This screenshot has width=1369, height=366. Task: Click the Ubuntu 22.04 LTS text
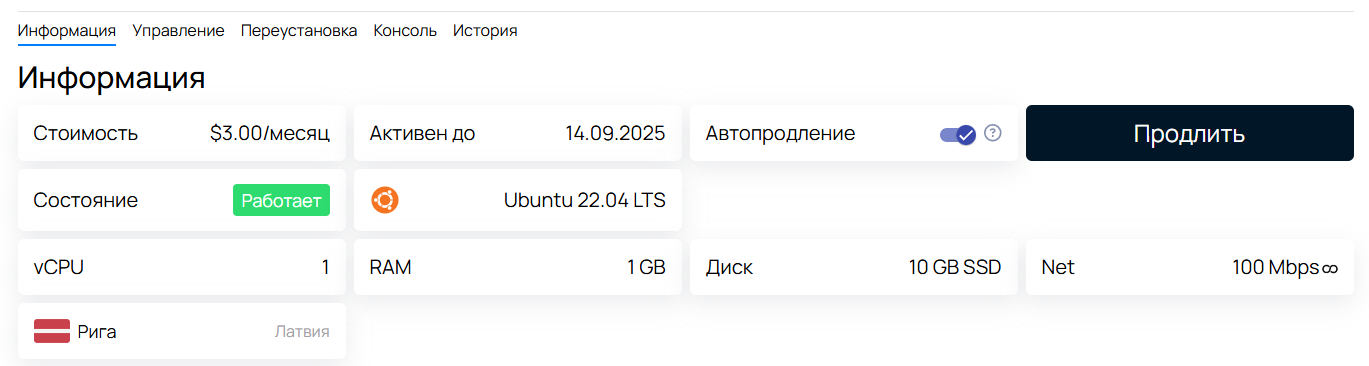click(584, 200)
